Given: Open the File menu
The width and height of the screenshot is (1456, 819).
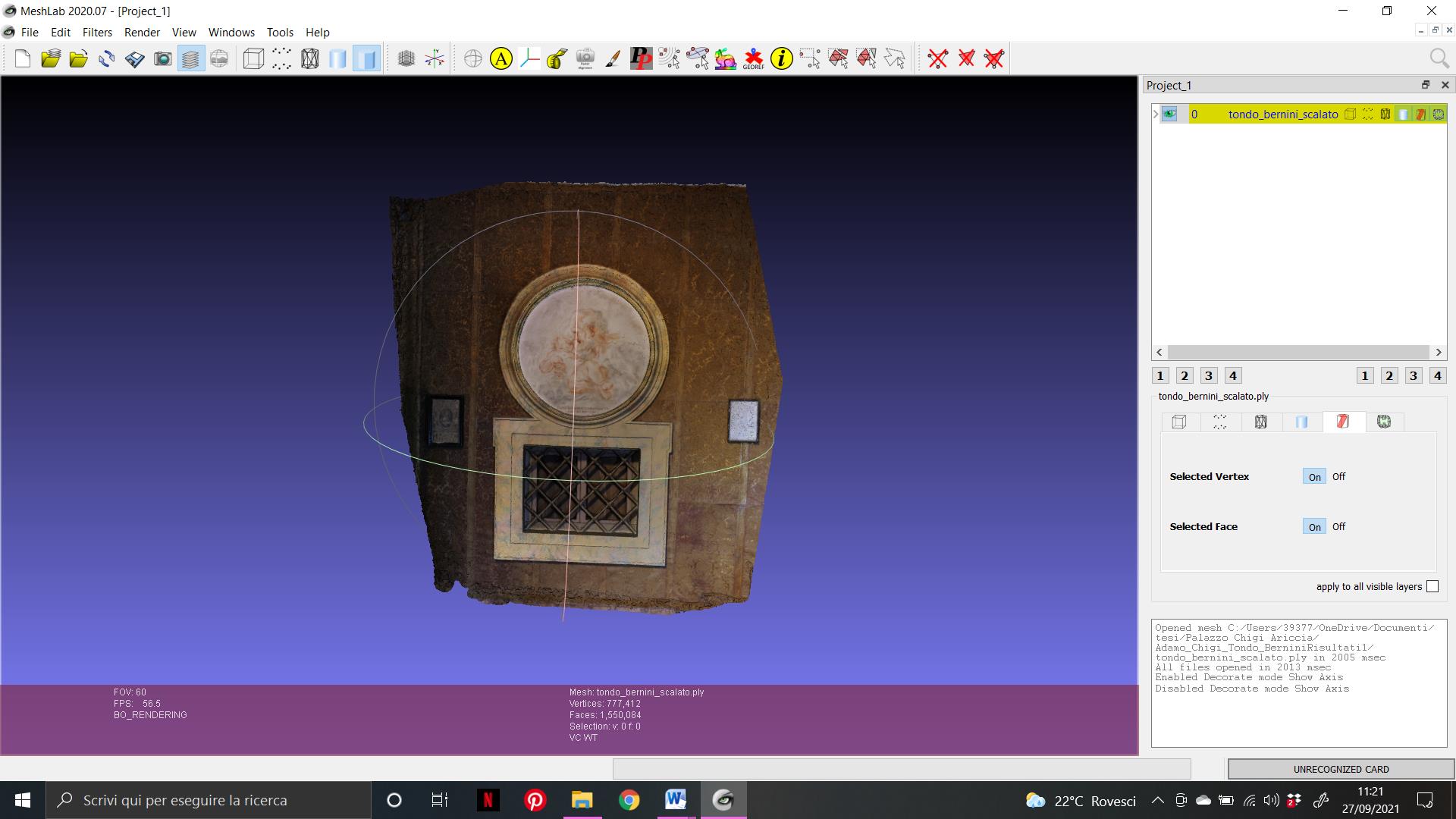Looking at the screenshot, I should pos(30,32).
